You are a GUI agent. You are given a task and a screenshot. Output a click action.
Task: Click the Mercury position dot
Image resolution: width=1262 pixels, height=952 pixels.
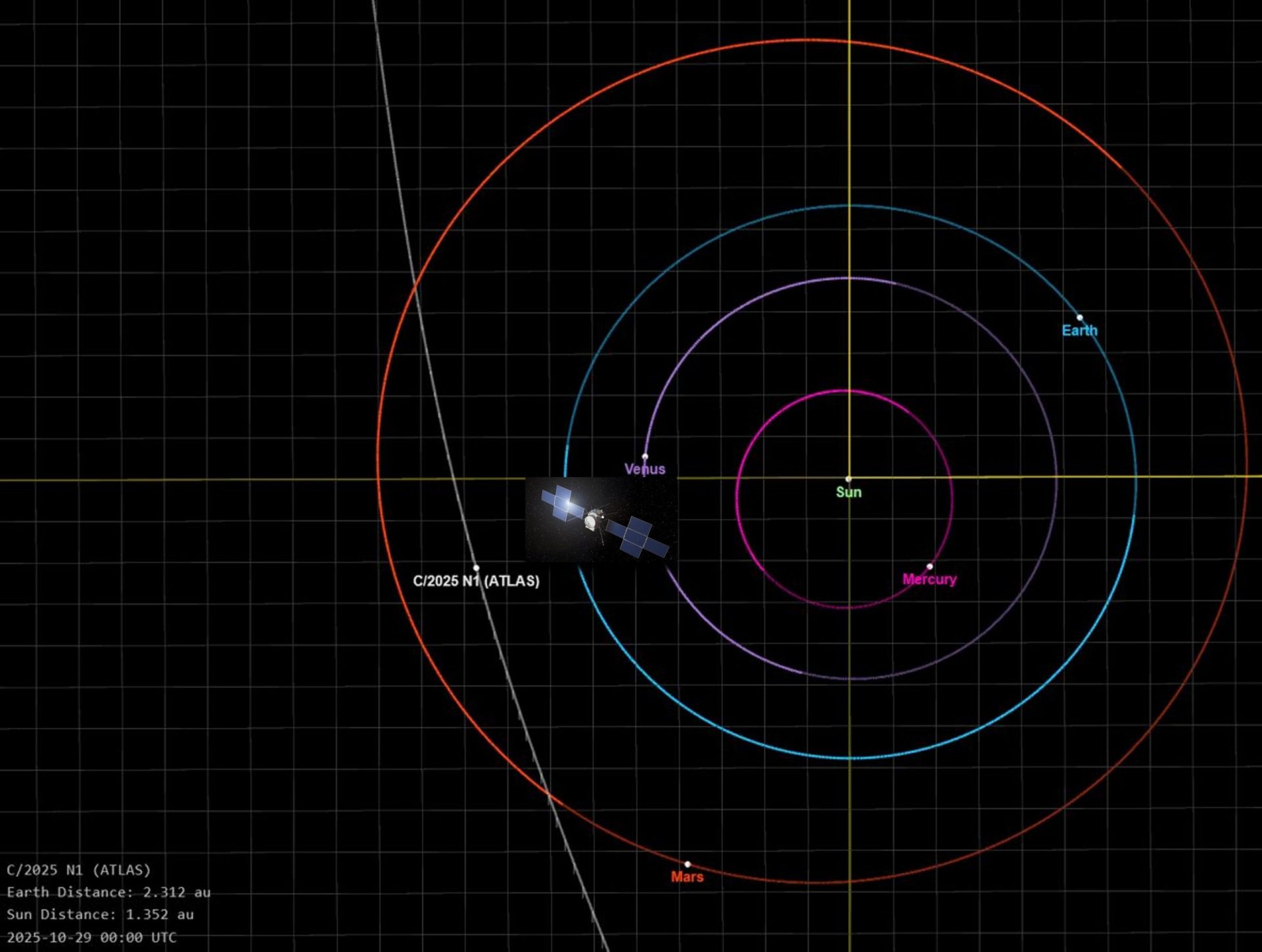point(929,566)
